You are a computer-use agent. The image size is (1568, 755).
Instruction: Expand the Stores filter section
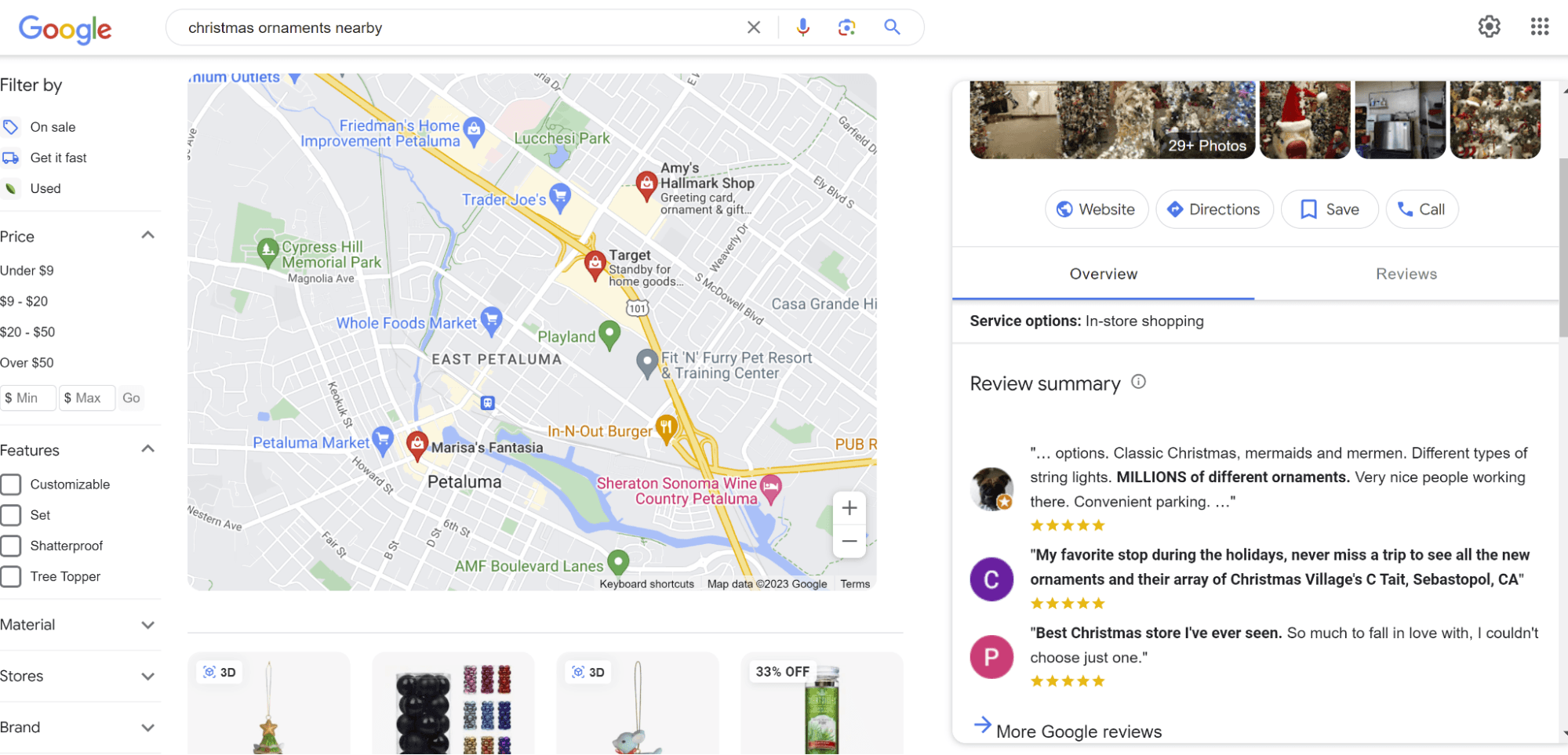click(147, 677)
